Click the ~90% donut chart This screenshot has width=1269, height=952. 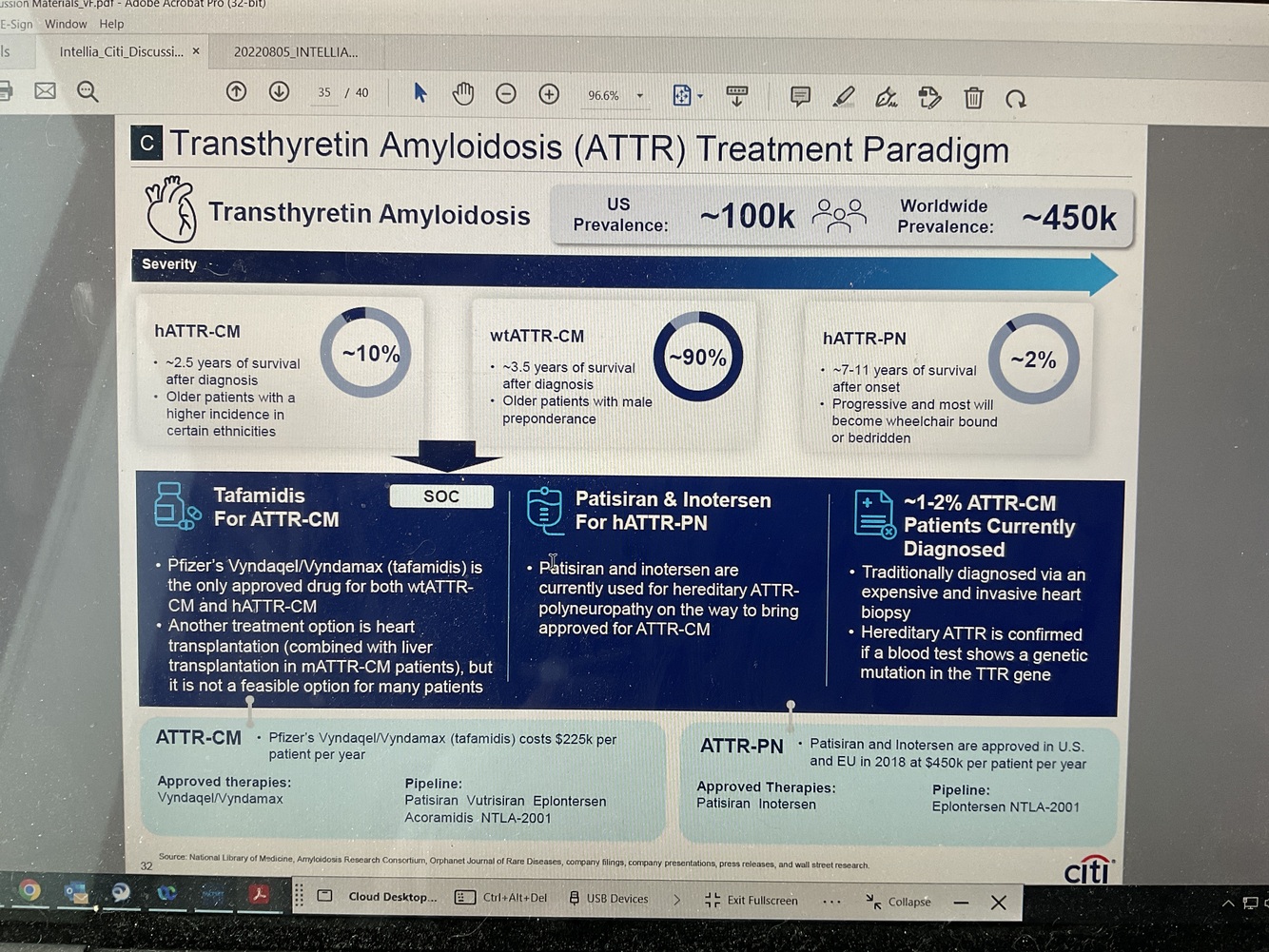(x=697, y=357)
